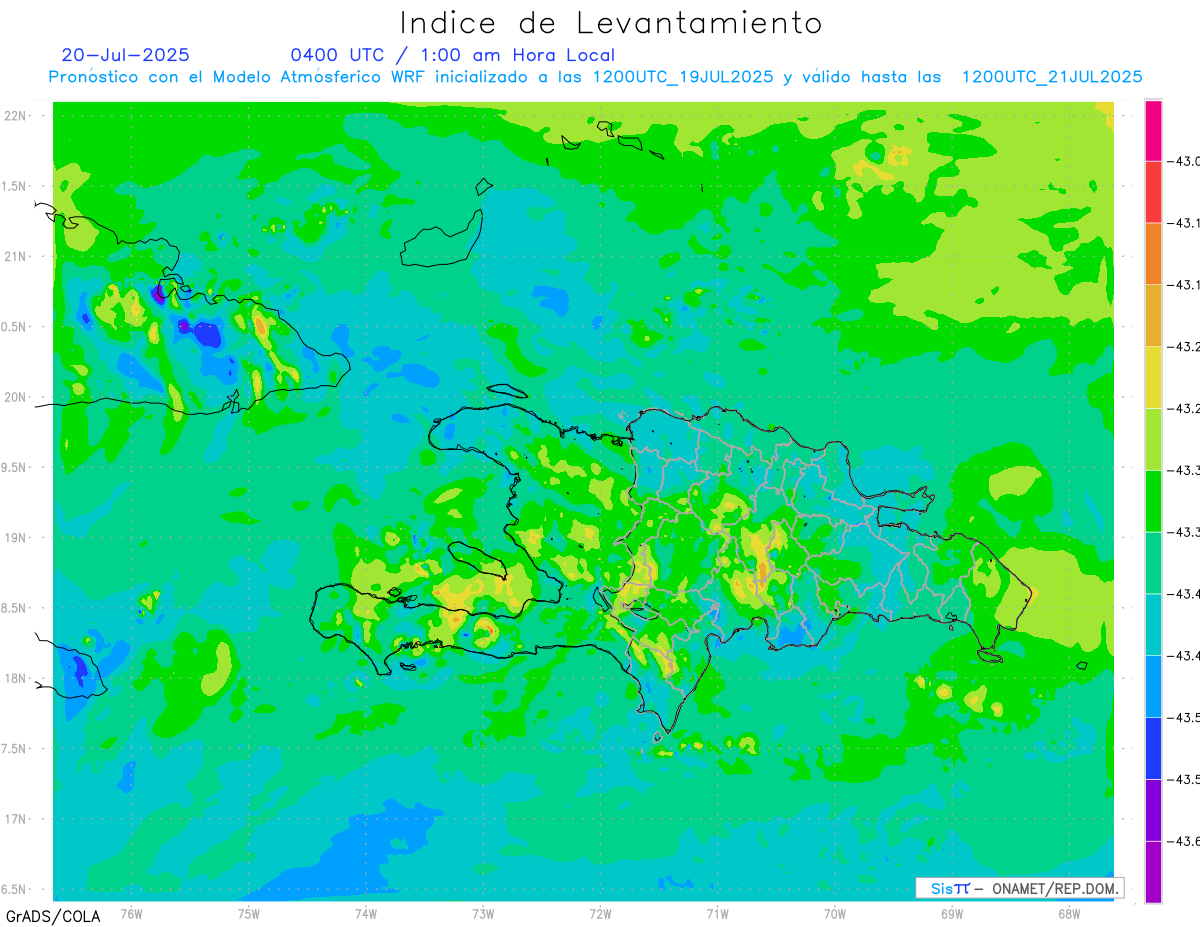Choose the yellow-green color bar segment
1200x927 pixels.
(1153, 439)
